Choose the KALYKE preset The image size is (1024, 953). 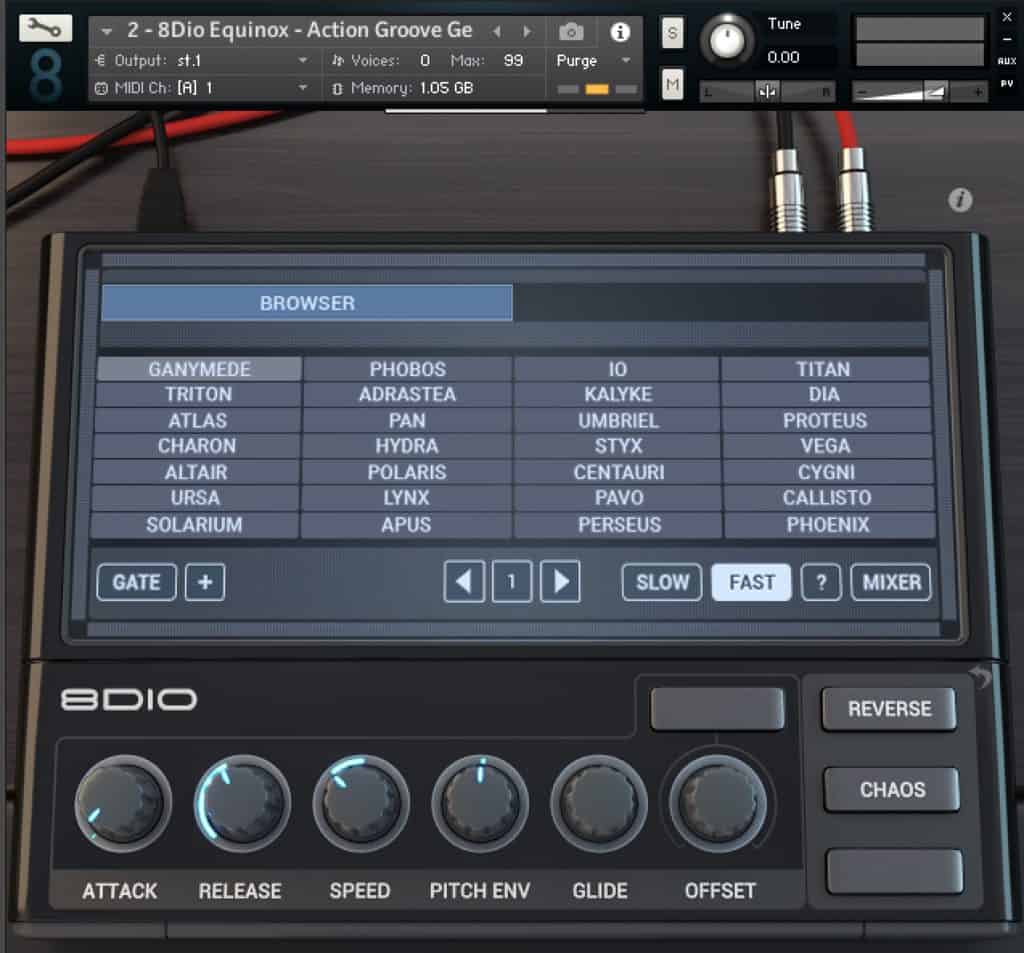coord(618,395)
